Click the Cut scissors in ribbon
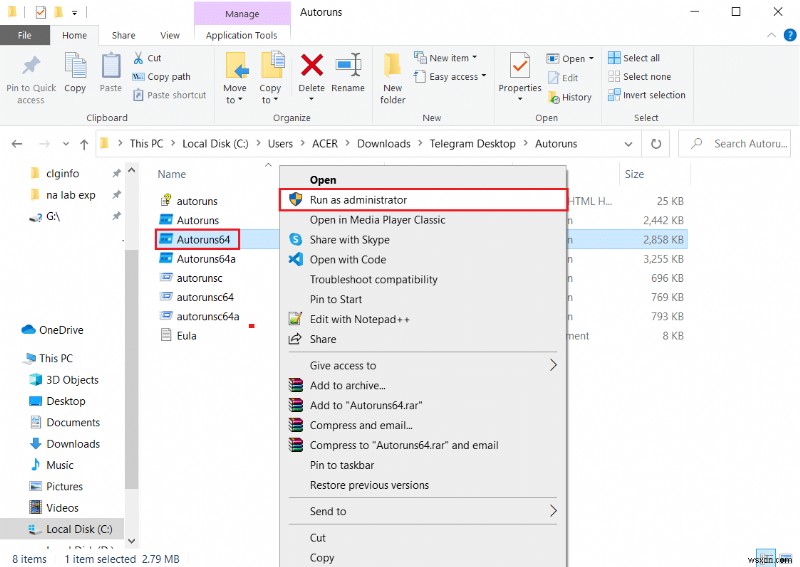This screenshot has height=567, width=800. pyautogui.click(x=138, y=58)
